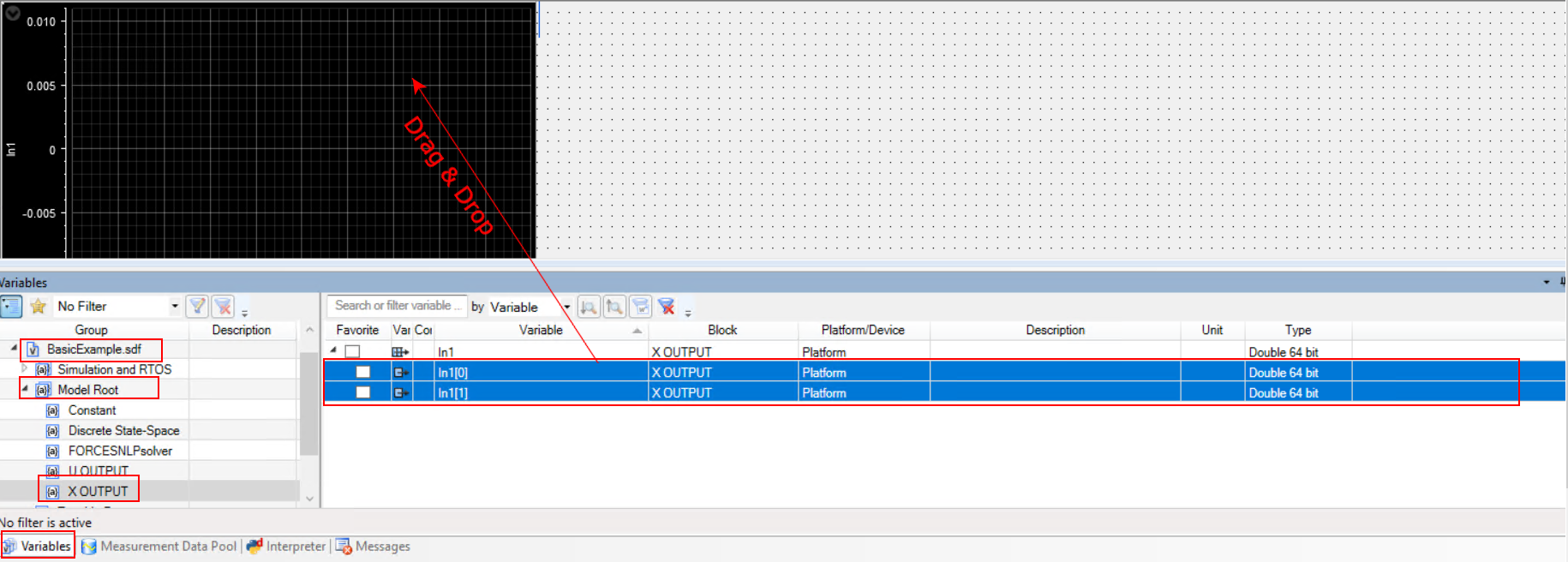Click the funnel filter icon next to No Filter
Viewport: 1568px width, 562px height.
pos(197,307)
